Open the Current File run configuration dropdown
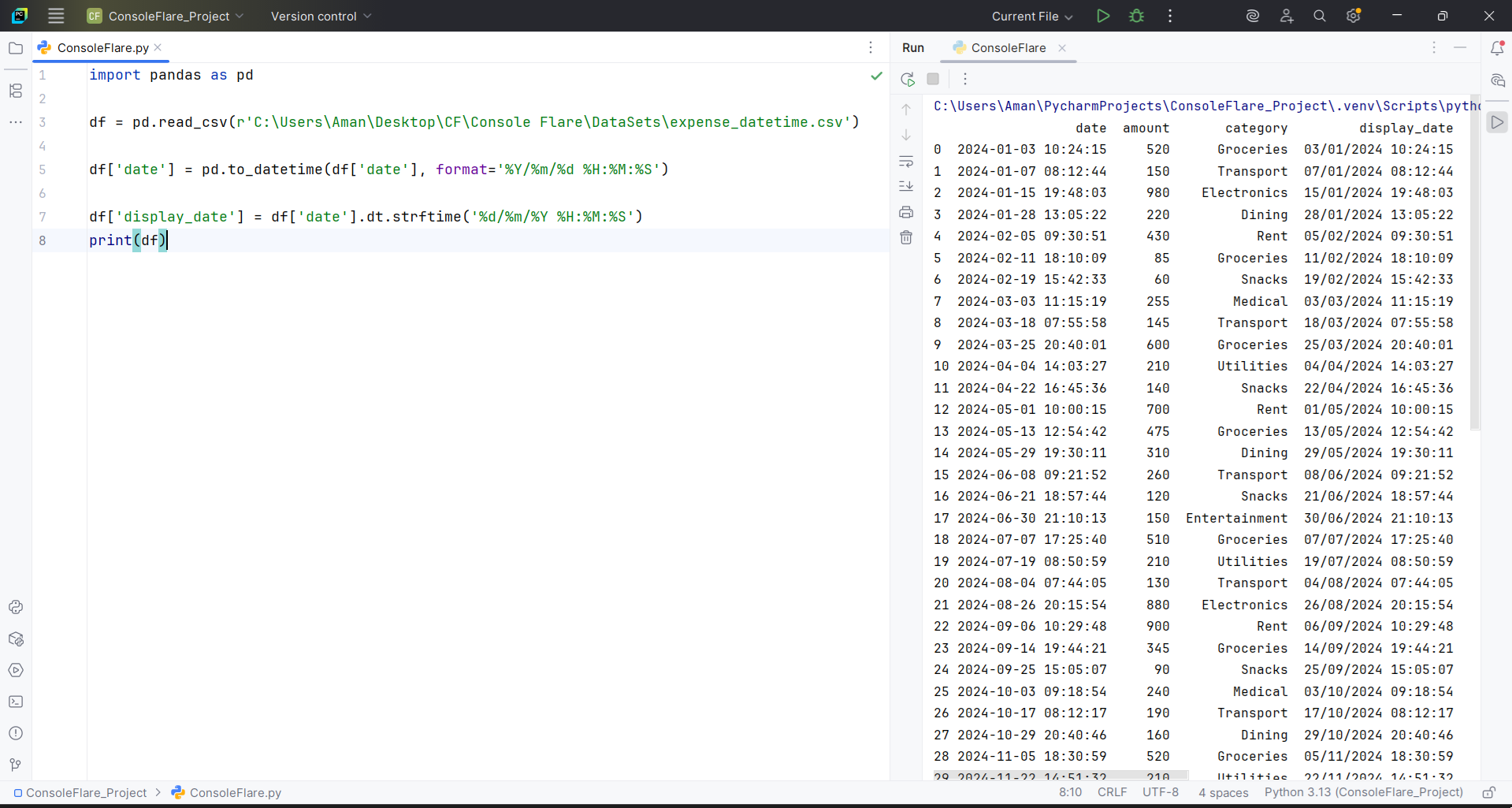Viewport: 1512px width, 808px height. point(1030,16)
